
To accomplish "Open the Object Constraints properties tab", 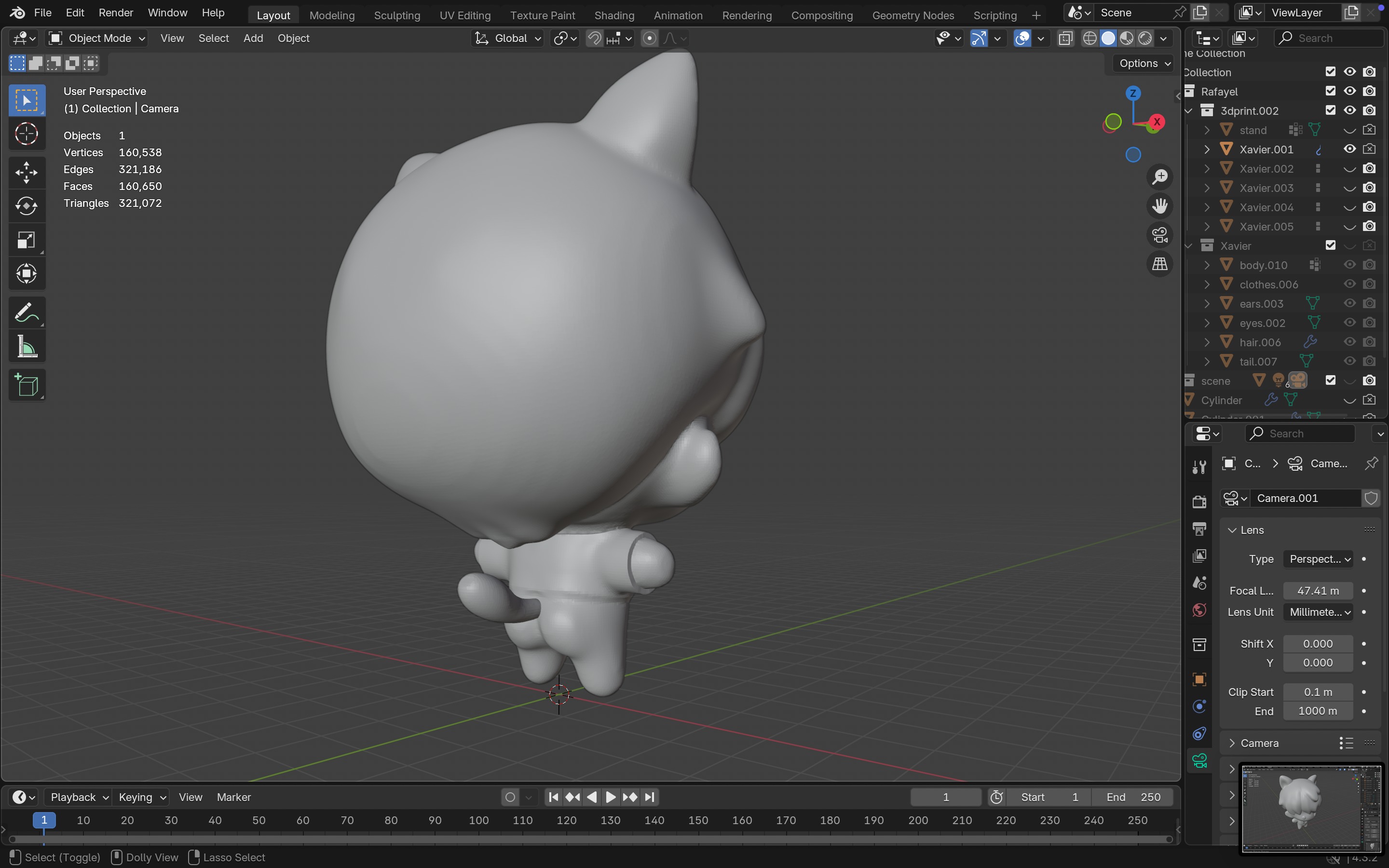I will pyautogui.click(x=1199, y=734).
